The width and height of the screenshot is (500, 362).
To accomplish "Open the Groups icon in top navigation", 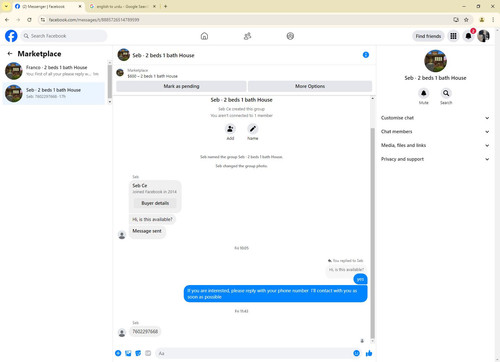I will tap(290, 36).
